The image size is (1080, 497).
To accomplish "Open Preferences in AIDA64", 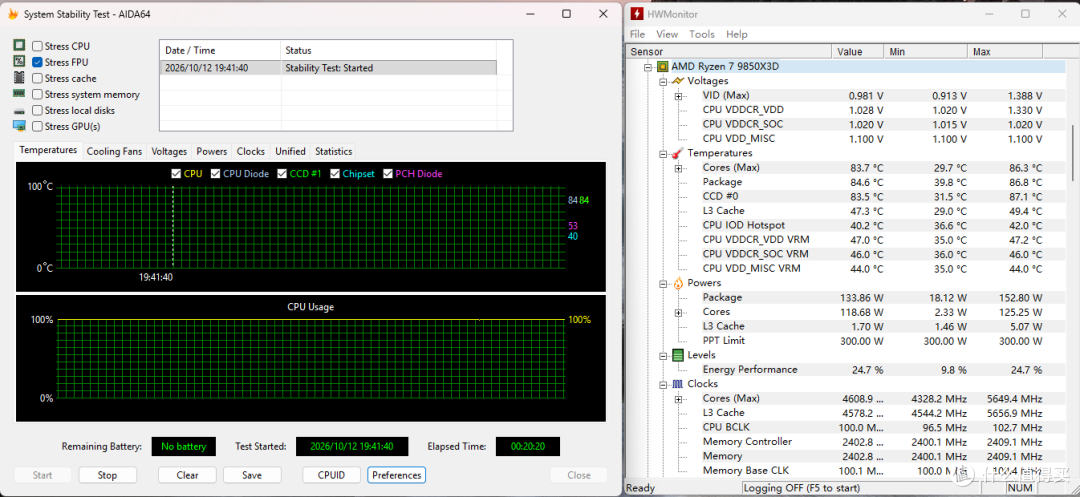I will (x=397, y=475).
